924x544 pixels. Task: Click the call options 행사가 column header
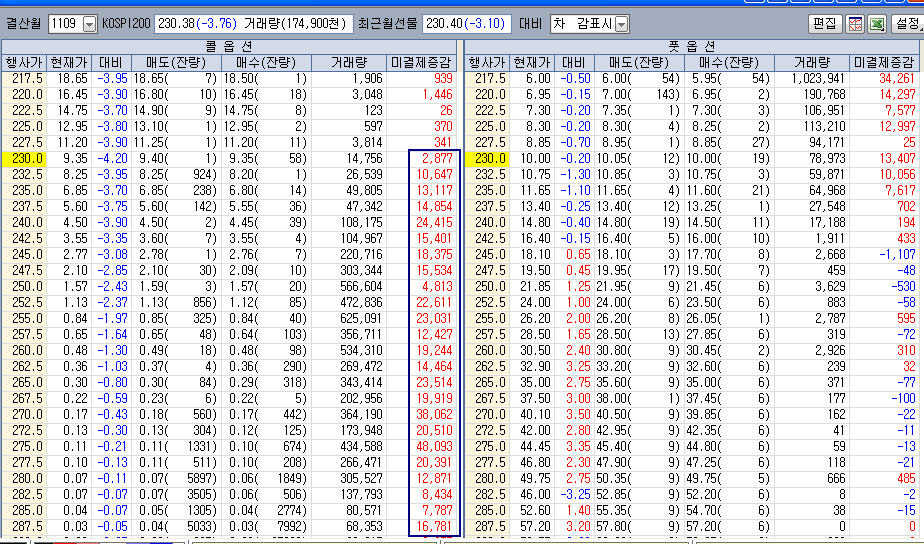(x=24, y=62)
